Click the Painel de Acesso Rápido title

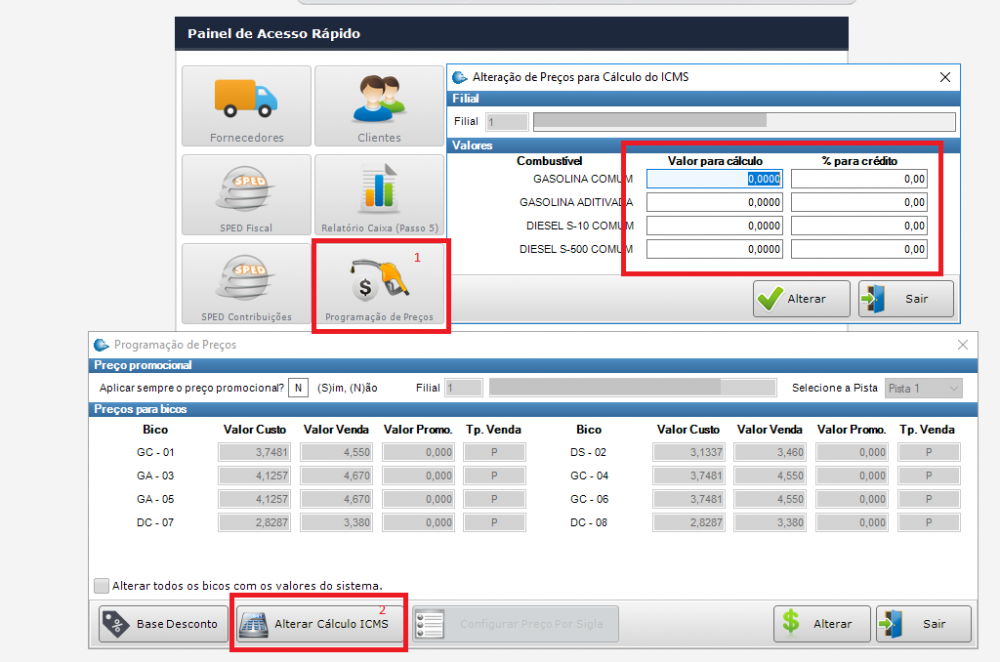pyautogui.click(x=274, y=34)
